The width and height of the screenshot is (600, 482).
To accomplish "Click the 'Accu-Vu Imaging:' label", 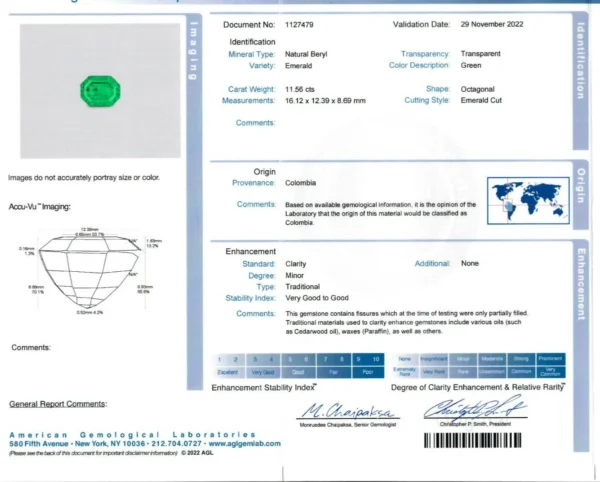I will (x=40, y=207).
